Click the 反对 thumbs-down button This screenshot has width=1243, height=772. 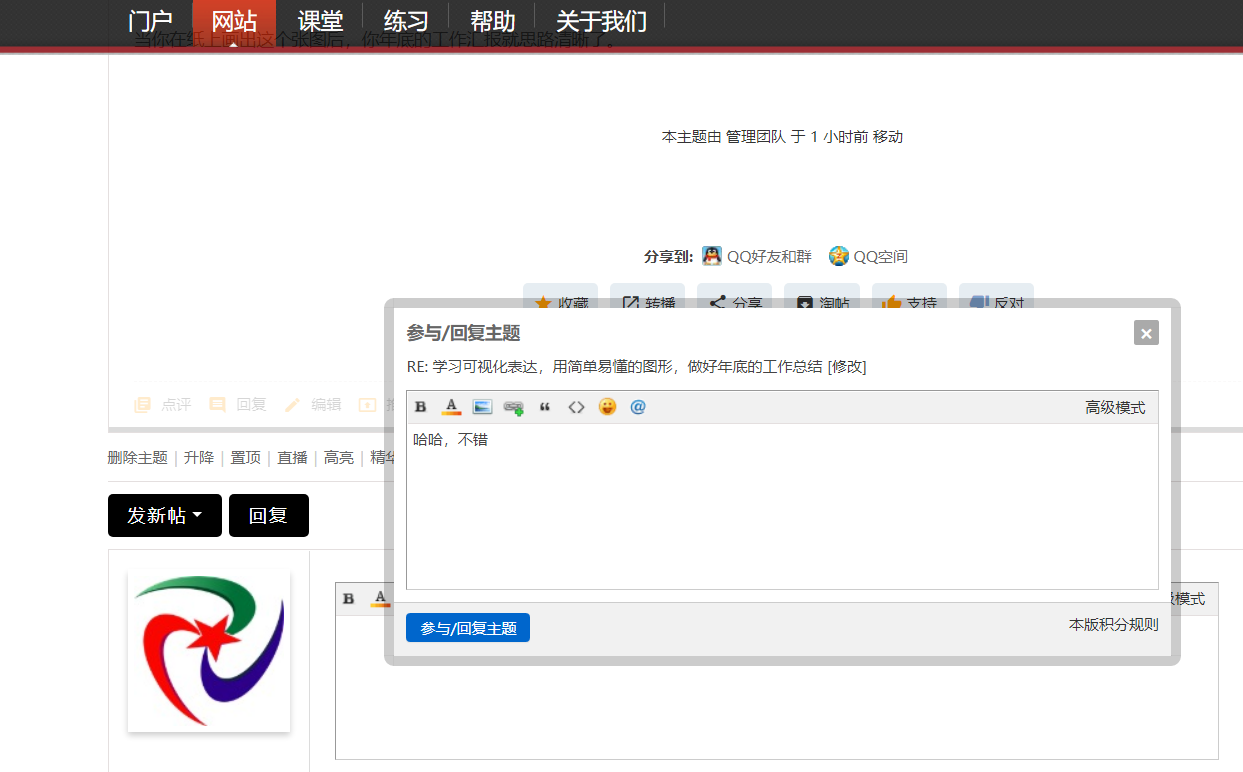click(x=995, y=303)
